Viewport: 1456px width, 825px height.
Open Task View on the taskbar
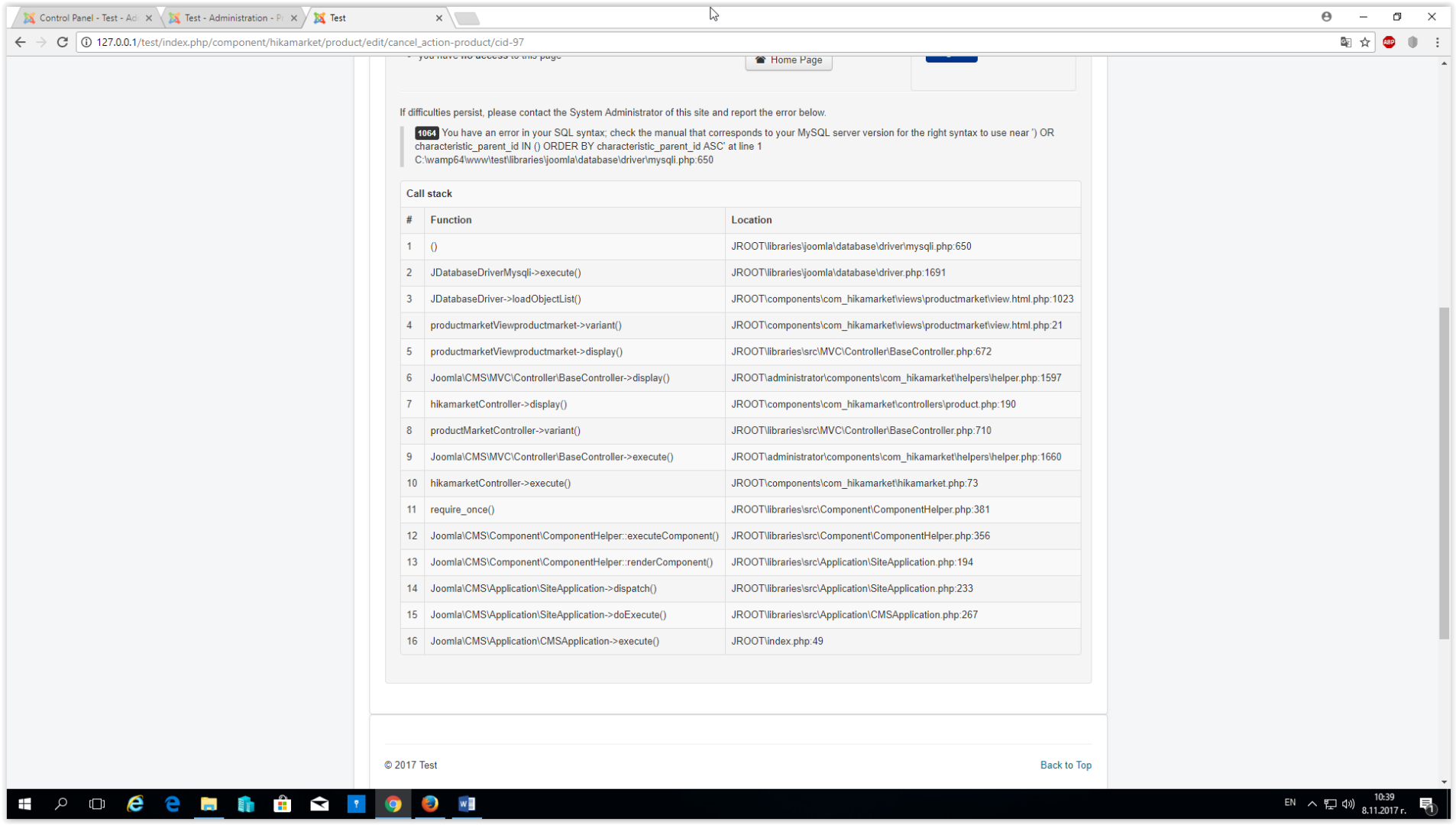[x=97, y=804]
